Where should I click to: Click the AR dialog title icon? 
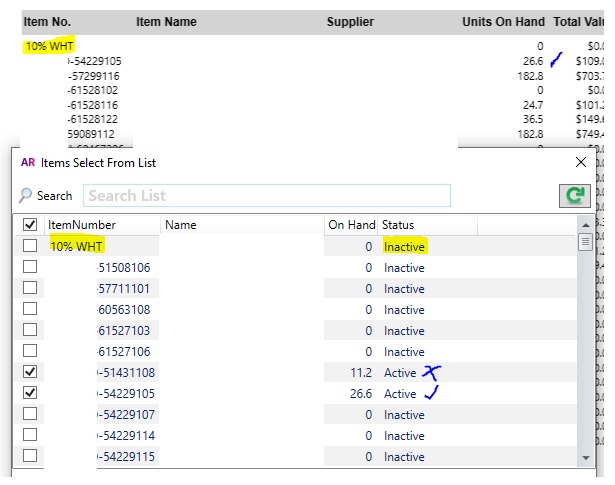point(27,162)
